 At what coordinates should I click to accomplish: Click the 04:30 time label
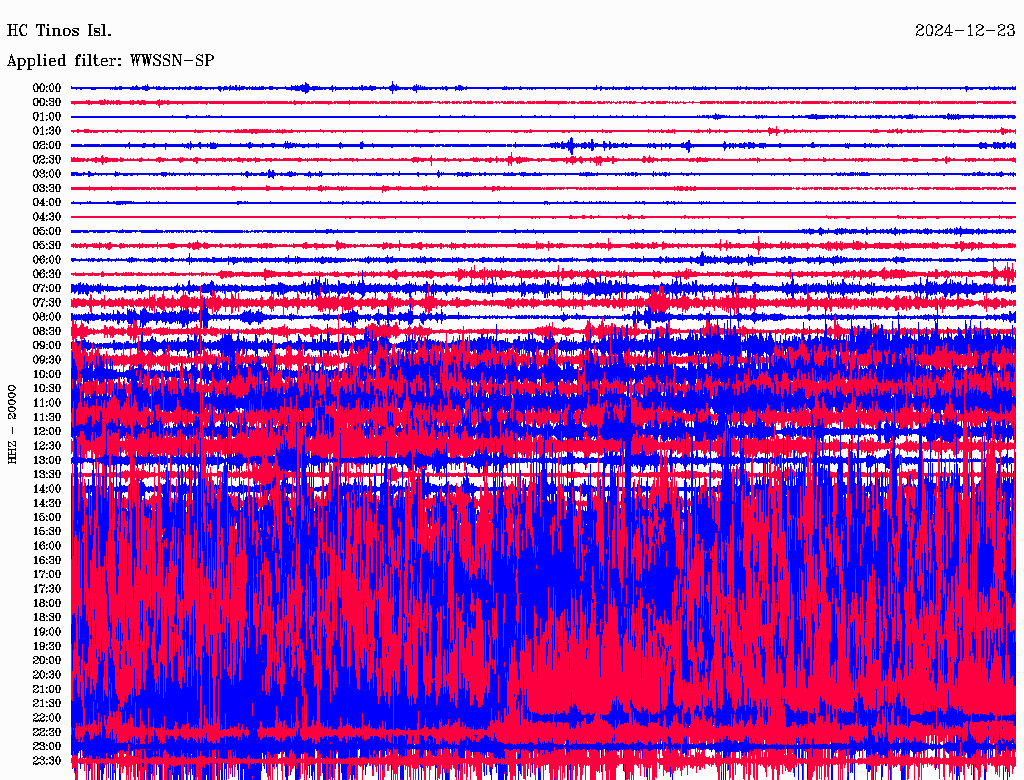(47, 217)
